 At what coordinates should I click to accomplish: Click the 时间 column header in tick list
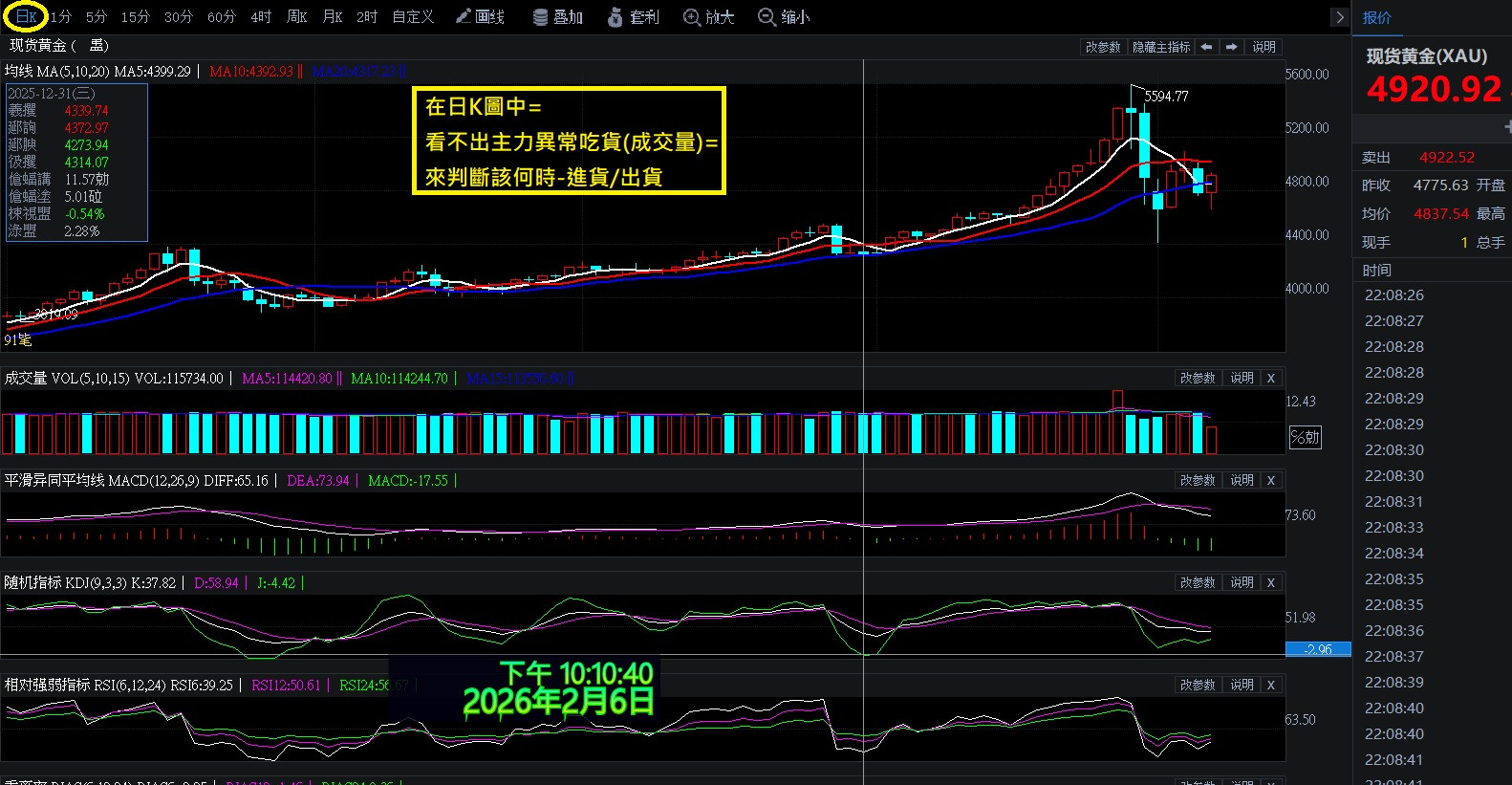click(x=1377, y=271)
